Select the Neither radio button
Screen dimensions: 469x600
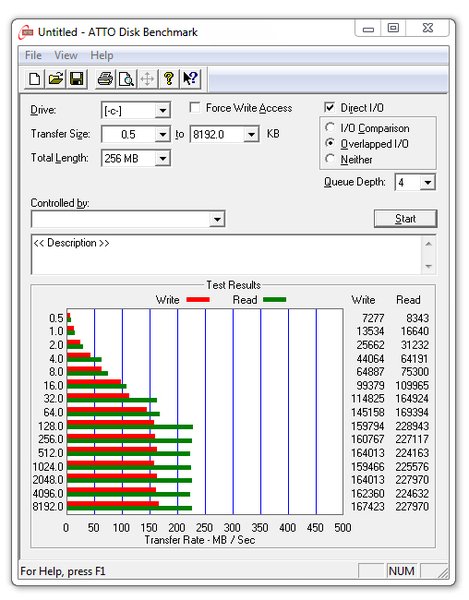(330, 159)
